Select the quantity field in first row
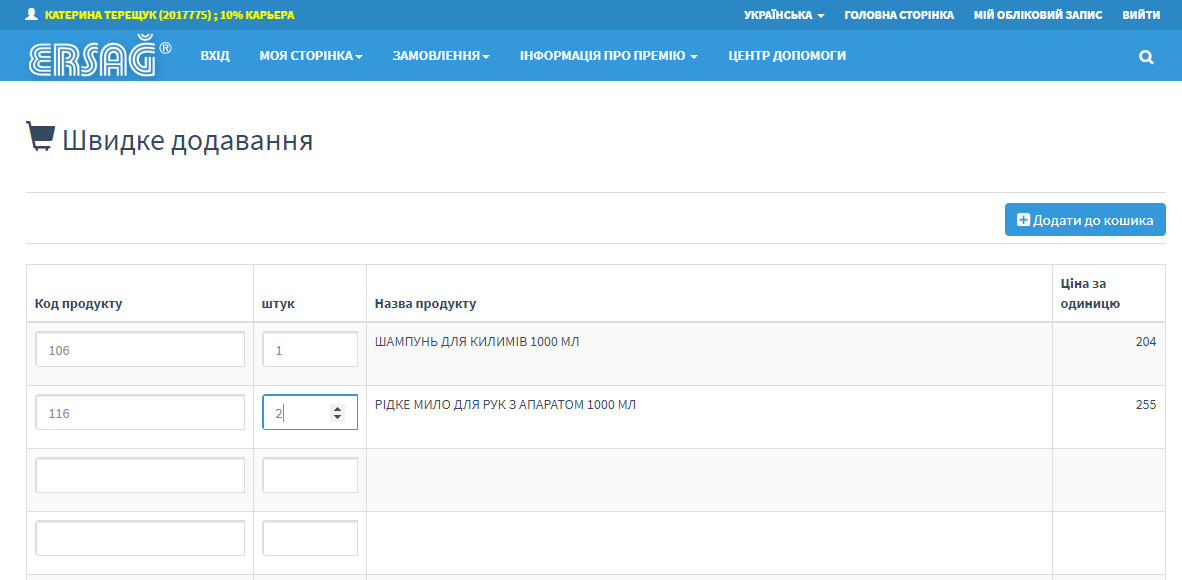Viewport: 1182px width, 580px height. [310, 350]
